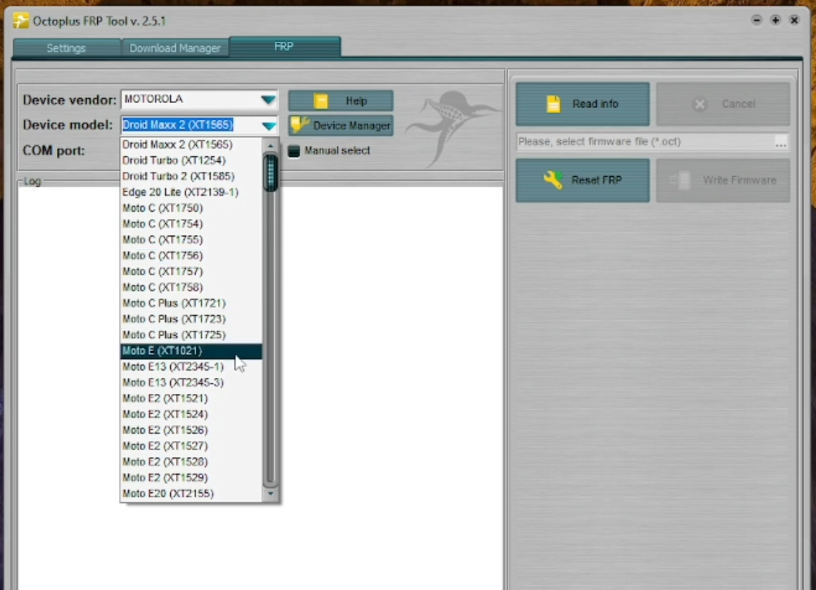Select Moto E13 (XT2345-3)
The image size is (816, 590).
click(x=191, y=382)
